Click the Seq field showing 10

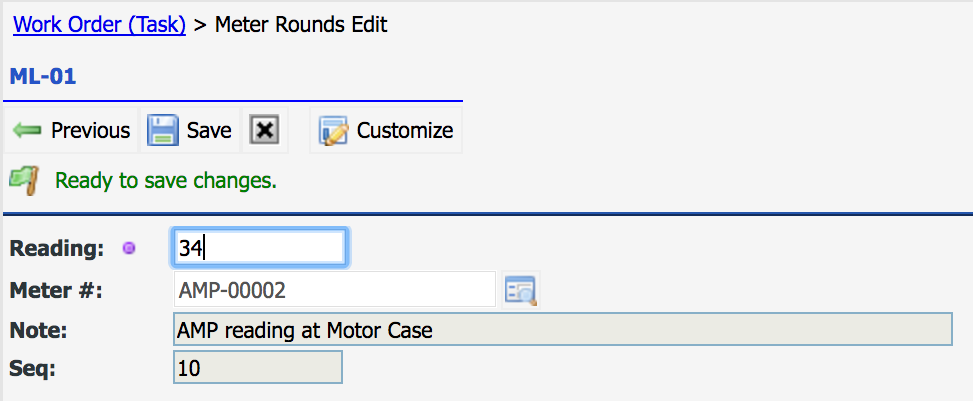258,367
